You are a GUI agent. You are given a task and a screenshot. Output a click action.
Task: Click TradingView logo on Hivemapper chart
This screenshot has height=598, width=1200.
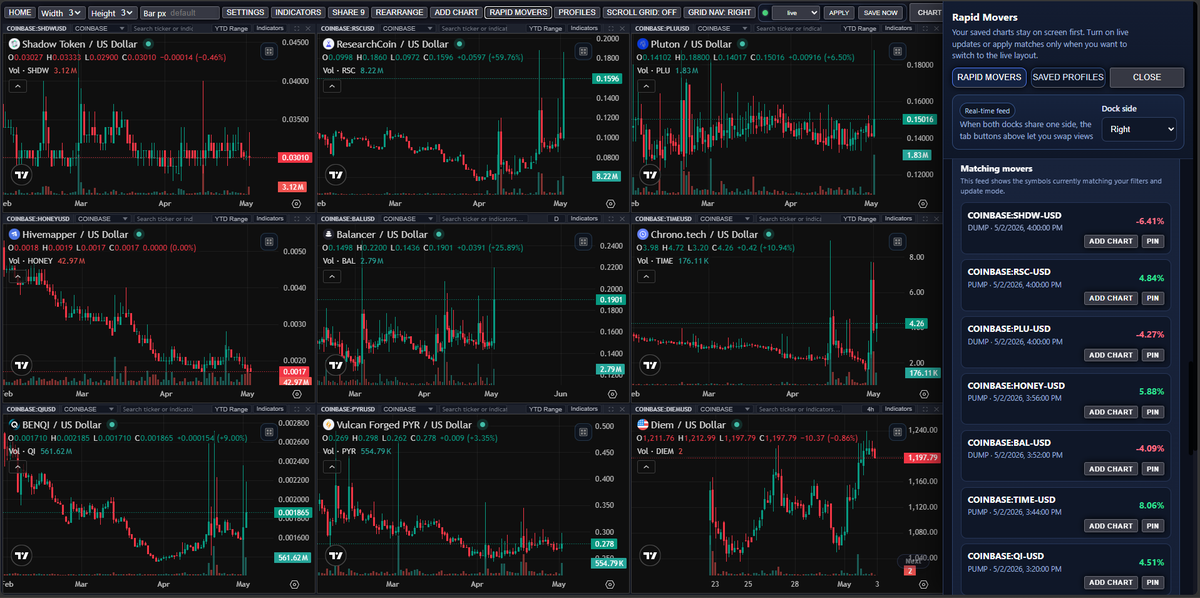pos(21,366)
